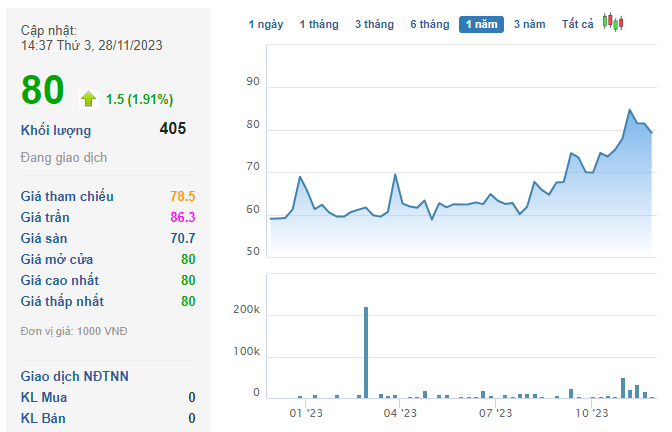The image size is (672, 432).
Task: Click the "Đang giao dịch" status text
Action: pyautogui.click(x=64, y=158)
